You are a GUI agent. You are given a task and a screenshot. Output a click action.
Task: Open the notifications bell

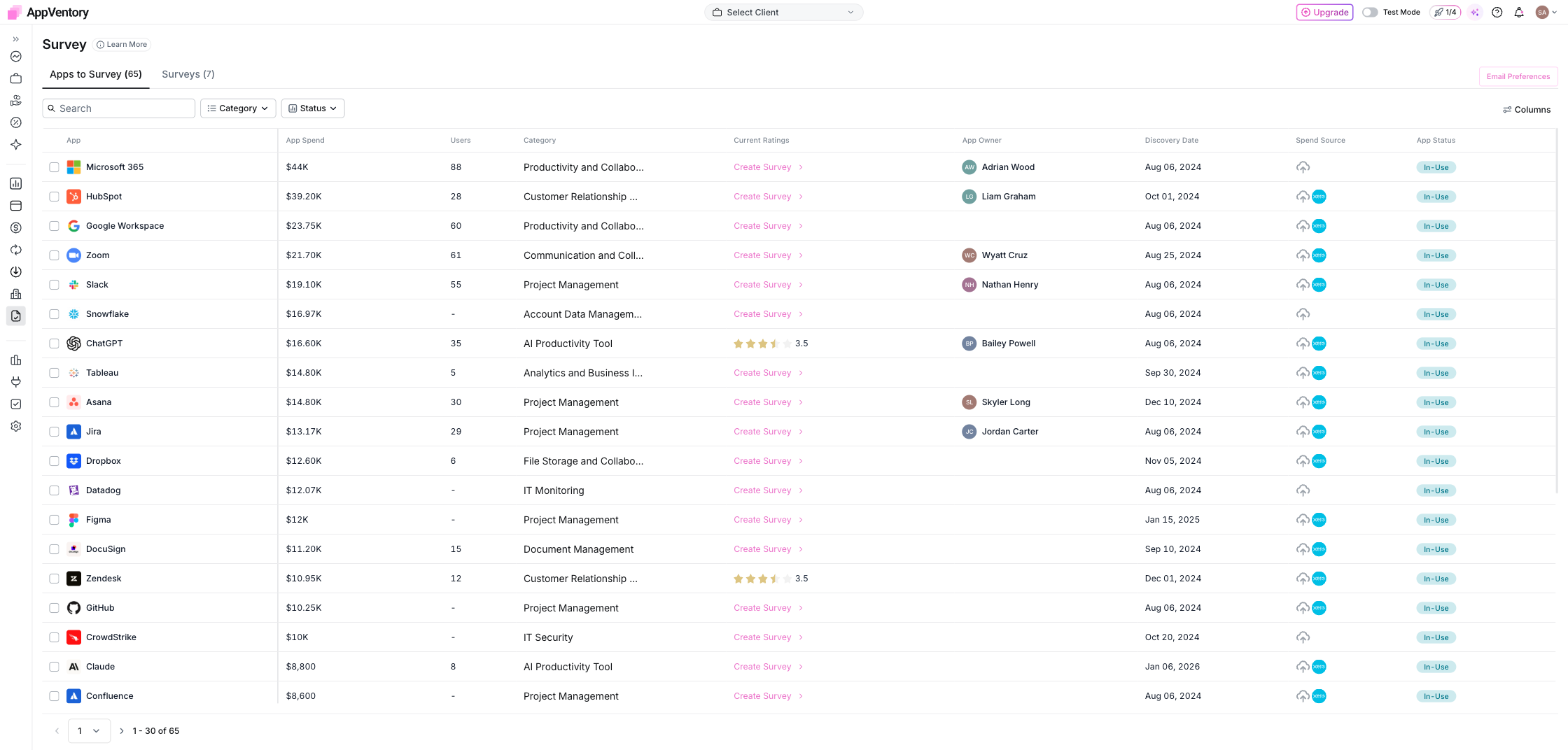(x=1519, y=12)
